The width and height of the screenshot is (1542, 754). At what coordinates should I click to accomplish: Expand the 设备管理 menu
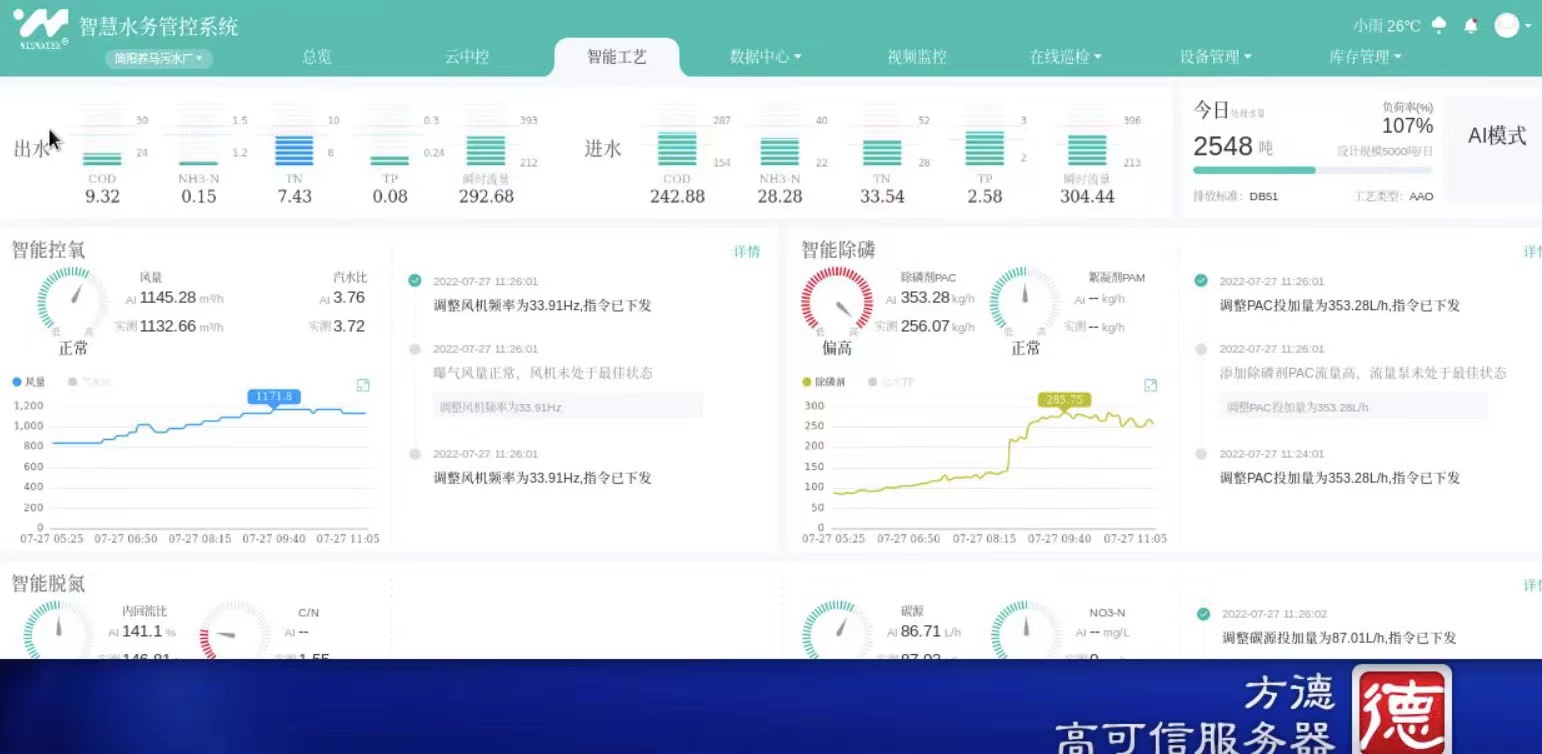pyautogui.click(x=1216, y=57)
